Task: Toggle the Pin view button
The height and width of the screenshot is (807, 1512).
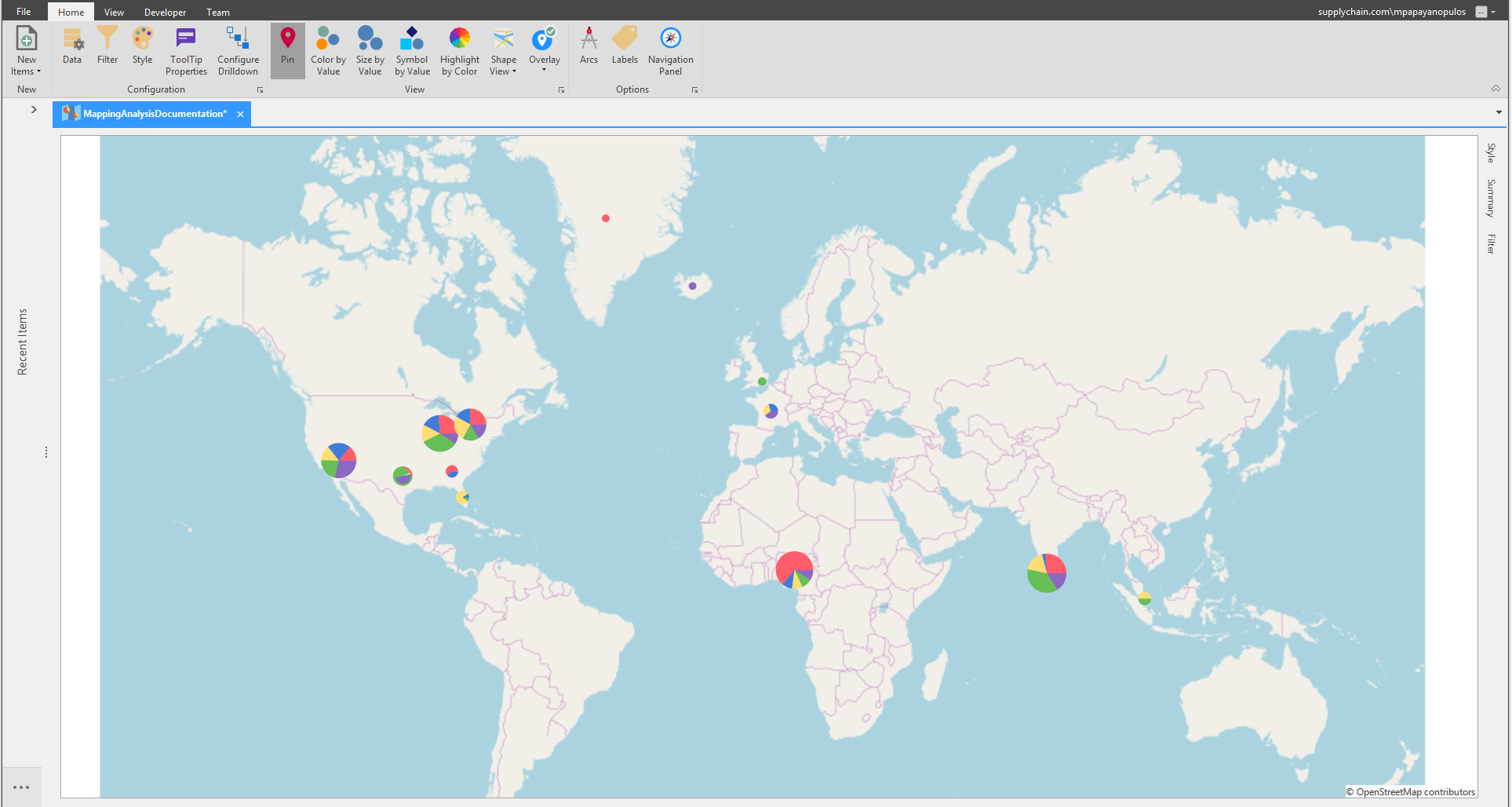Action: tap(288, 51)
